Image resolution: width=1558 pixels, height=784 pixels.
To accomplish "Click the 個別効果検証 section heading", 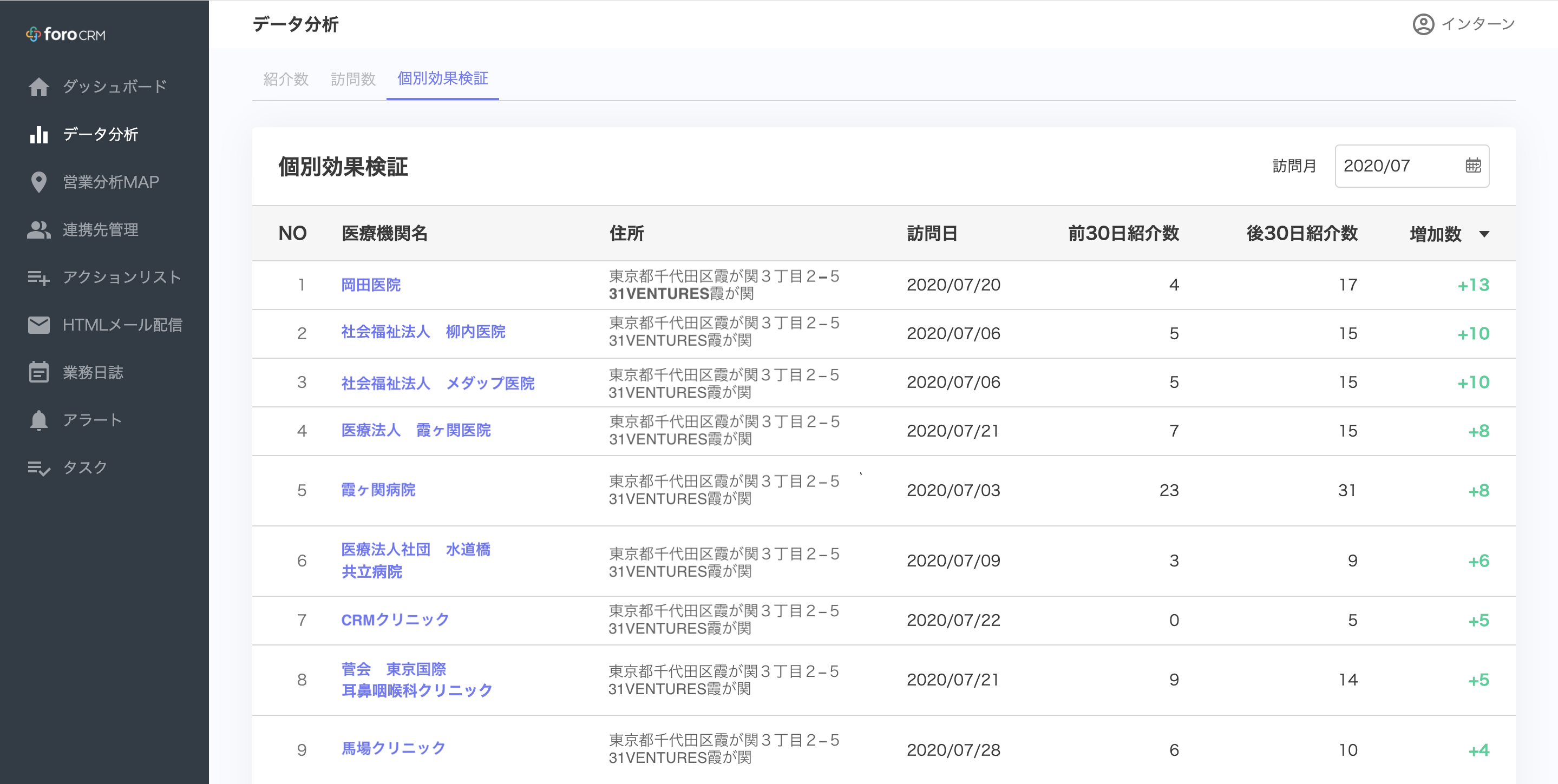I will pyautogui.click(x=343, y=166).
